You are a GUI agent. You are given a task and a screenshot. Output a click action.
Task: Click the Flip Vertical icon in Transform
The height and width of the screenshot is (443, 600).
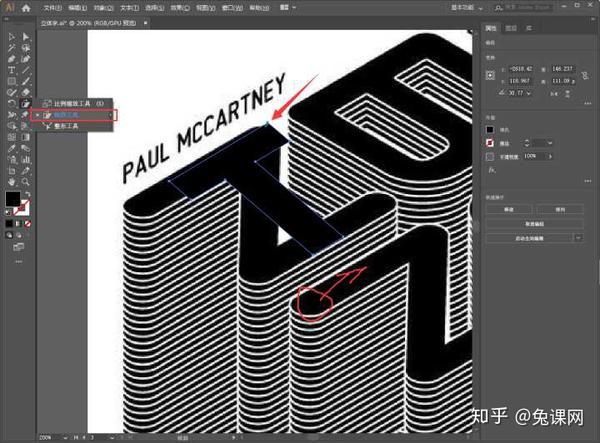[567, 93]
